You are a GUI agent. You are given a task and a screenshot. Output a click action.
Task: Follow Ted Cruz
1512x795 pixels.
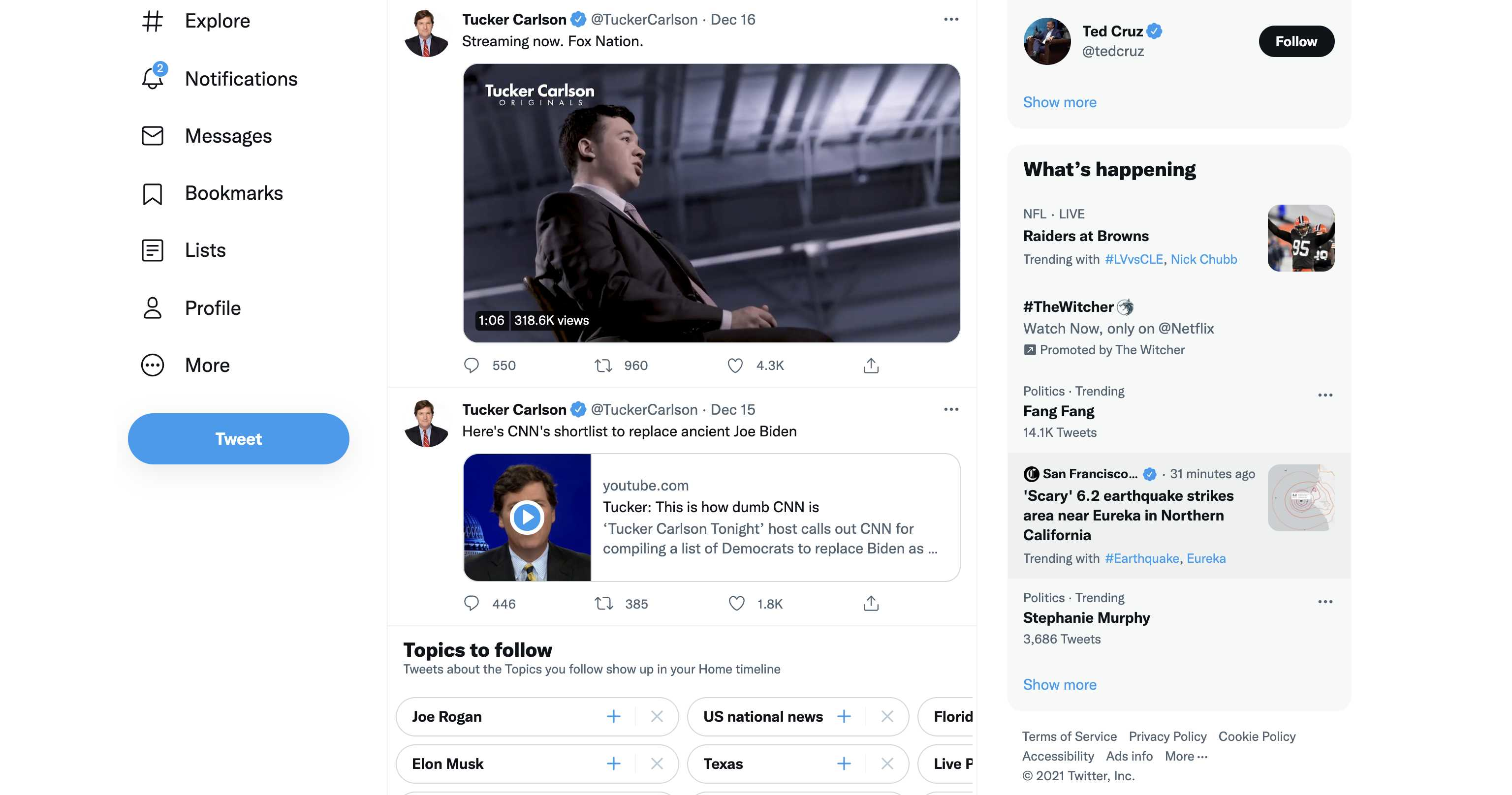(1296, 42)
